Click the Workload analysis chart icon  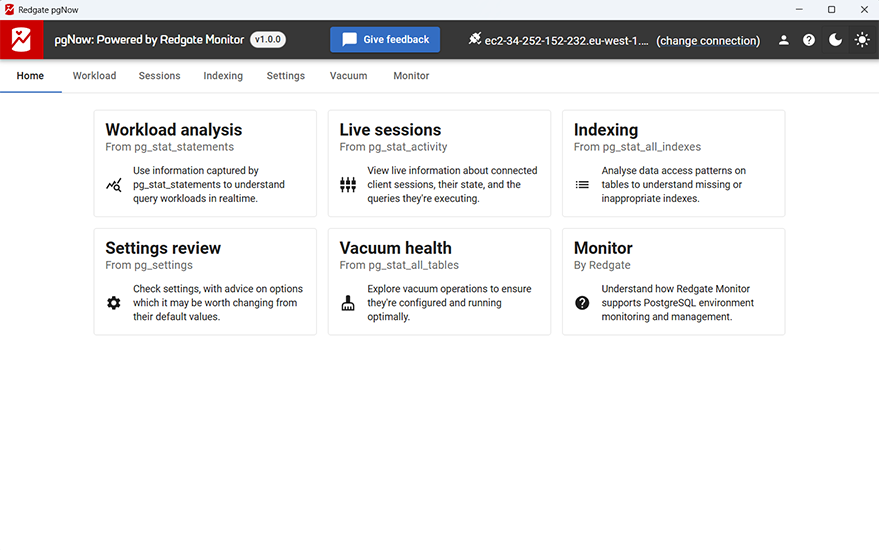tap(114, 185)
